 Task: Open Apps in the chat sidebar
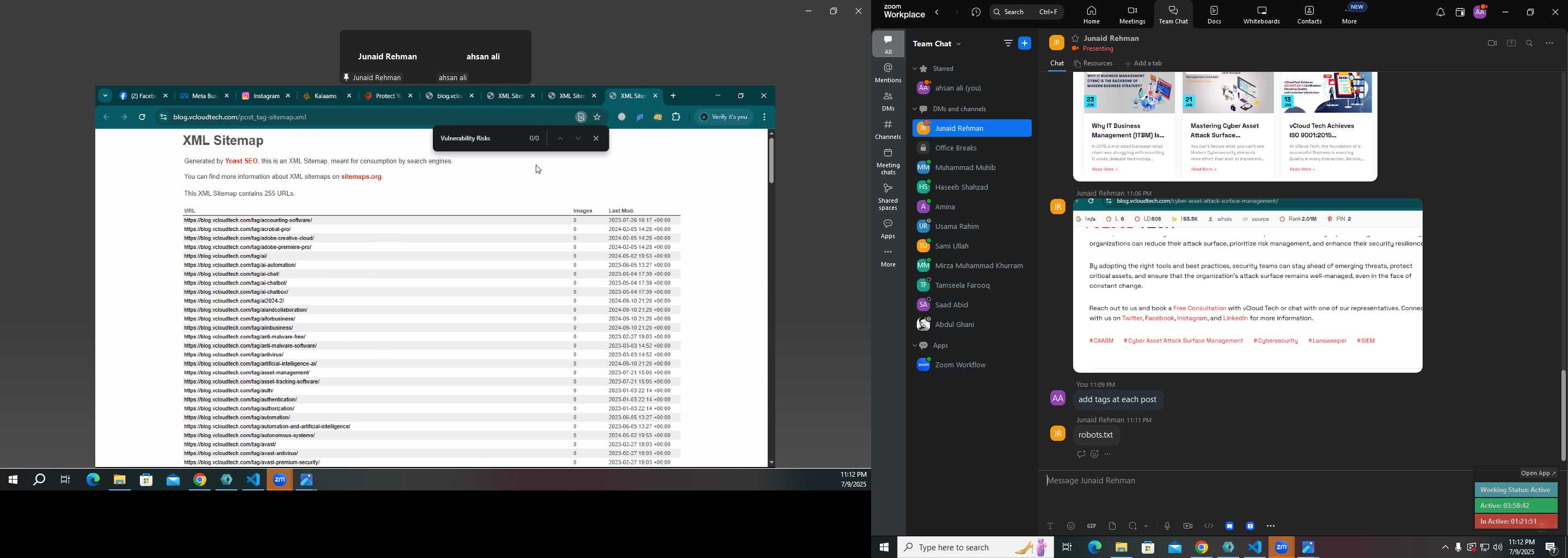pyautogui.click(x=889, y=229)
